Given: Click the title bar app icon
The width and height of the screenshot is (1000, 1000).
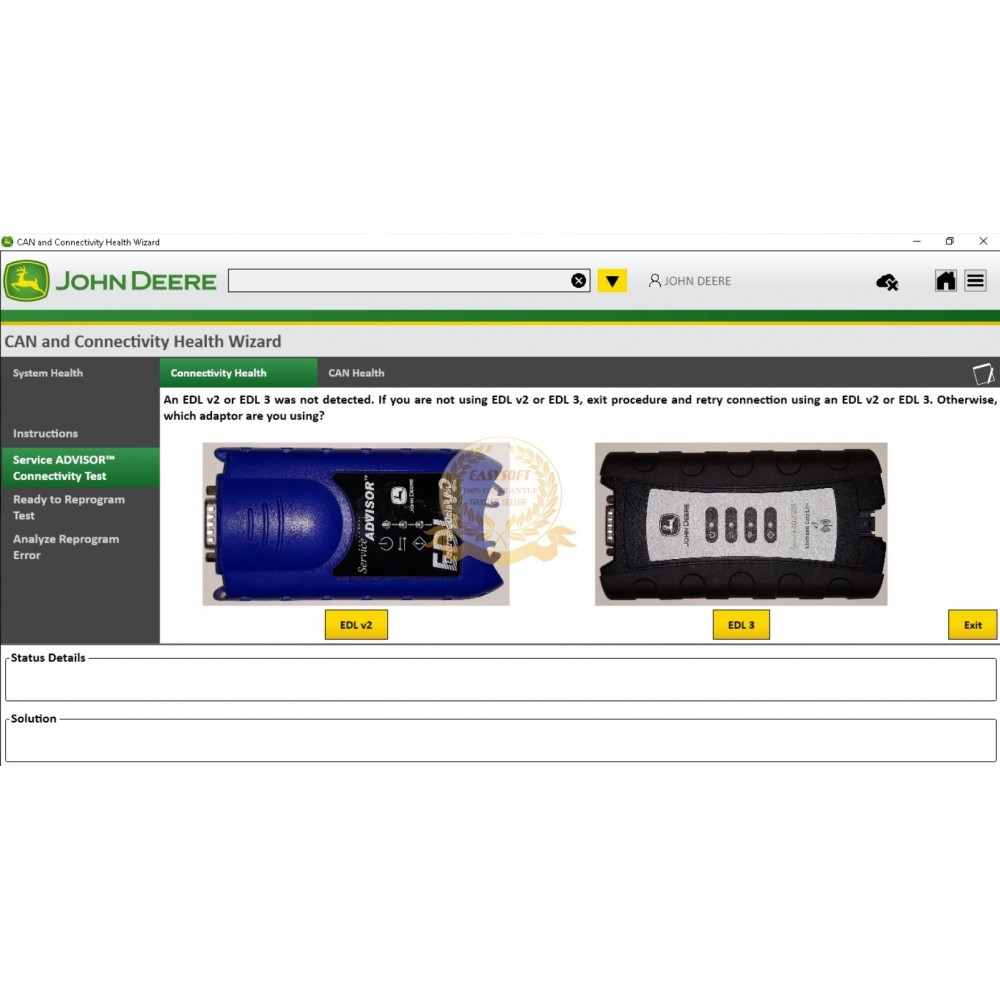Looking at the screenshot, I should [7, 242].
